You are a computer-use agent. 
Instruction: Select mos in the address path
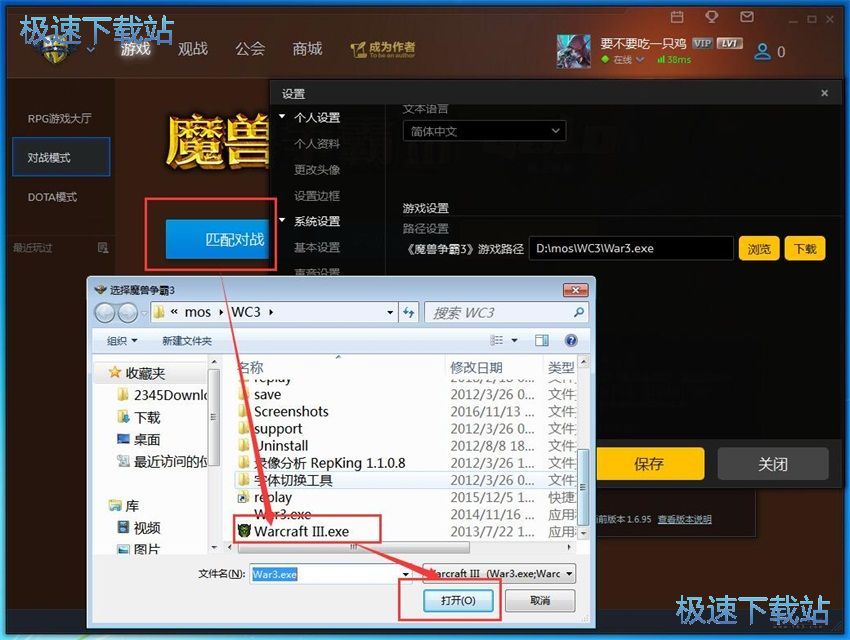[x=197, y=312]
